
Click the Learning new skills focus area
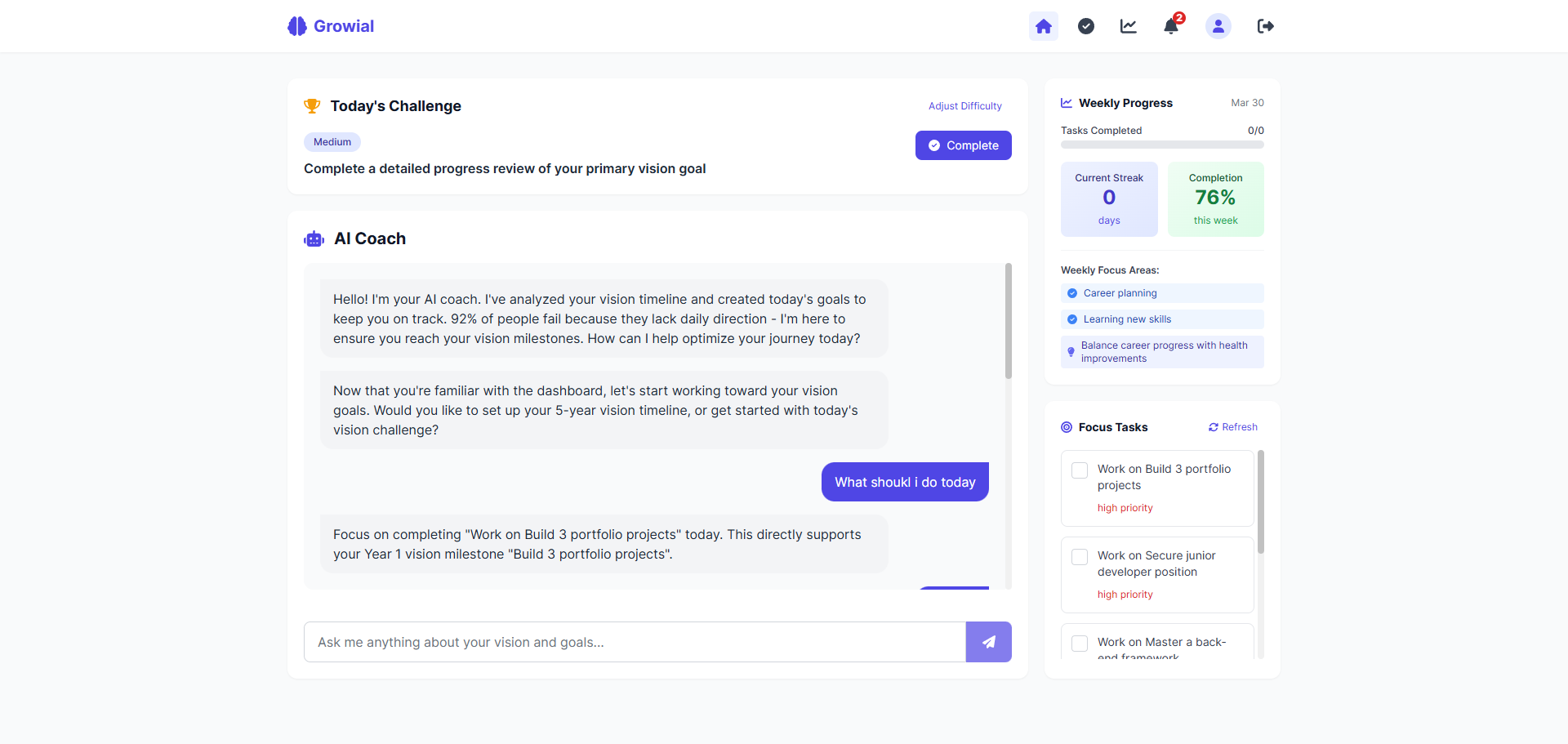tap(1162, 319)
